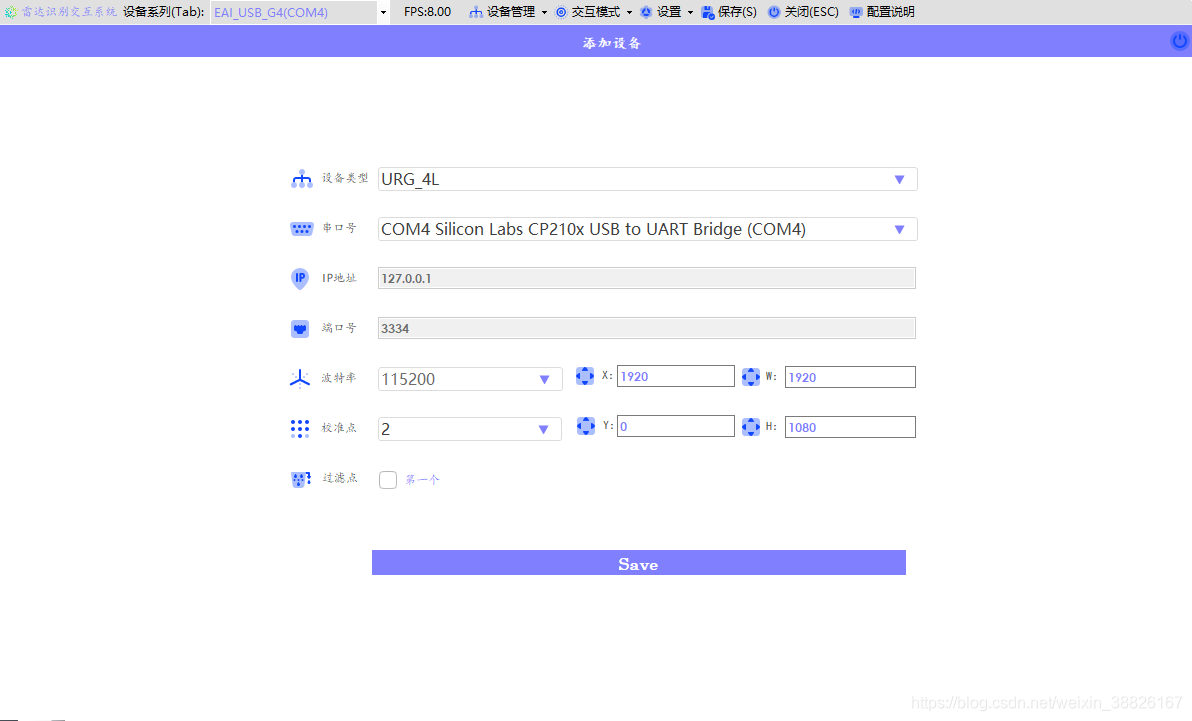Viewport: 1192px width, 721px height.
Task: Click the W input field showing 1920
Action: coord(850,377)
